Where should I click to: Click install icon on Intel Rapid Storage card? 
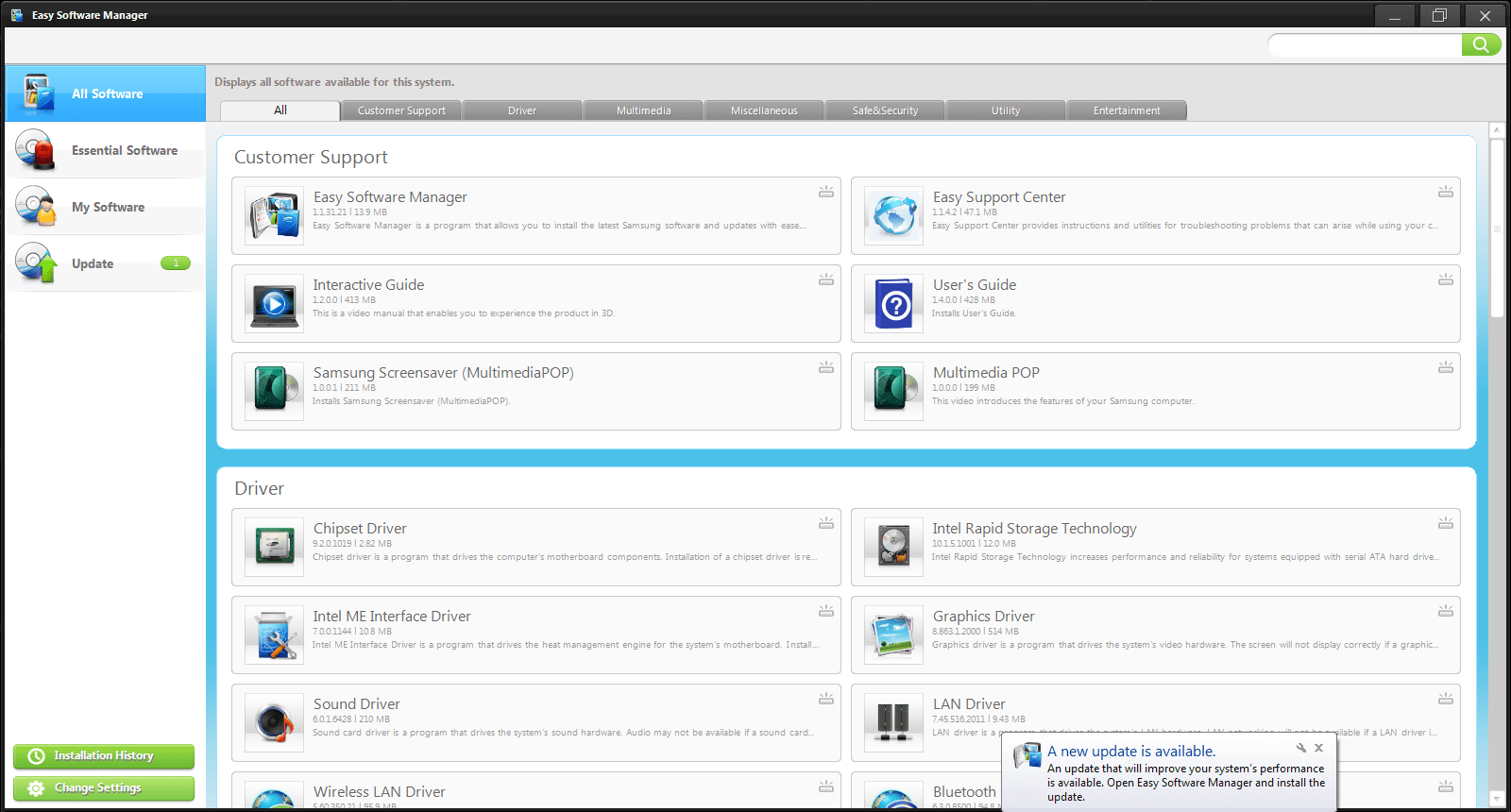pos(1446,523)
